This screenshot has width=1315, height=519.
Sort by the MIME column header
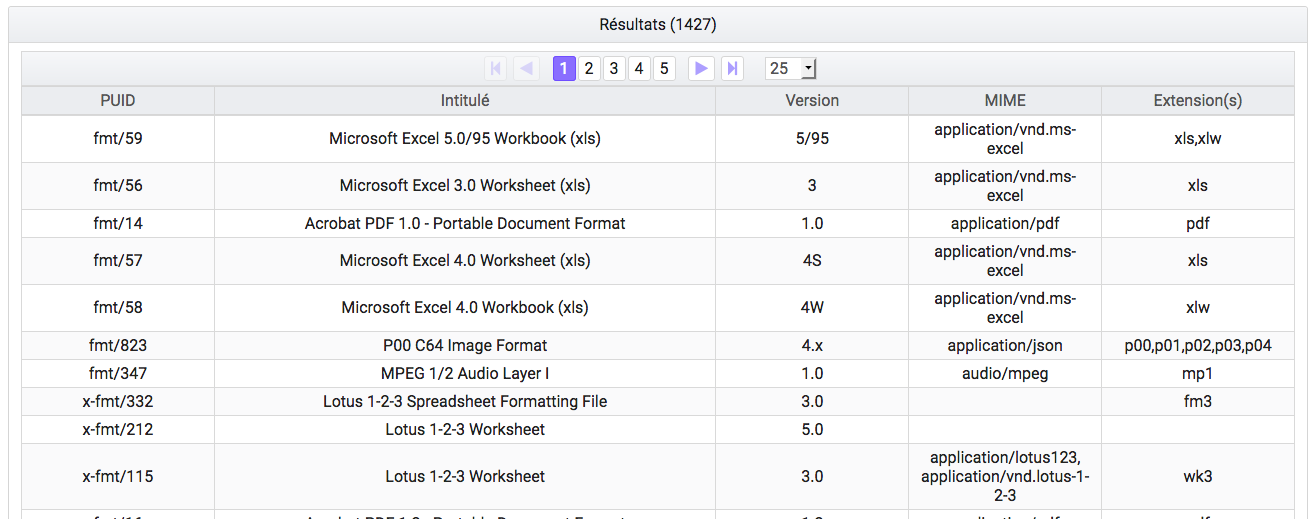pyautogui.click(x=1005, y=101)
